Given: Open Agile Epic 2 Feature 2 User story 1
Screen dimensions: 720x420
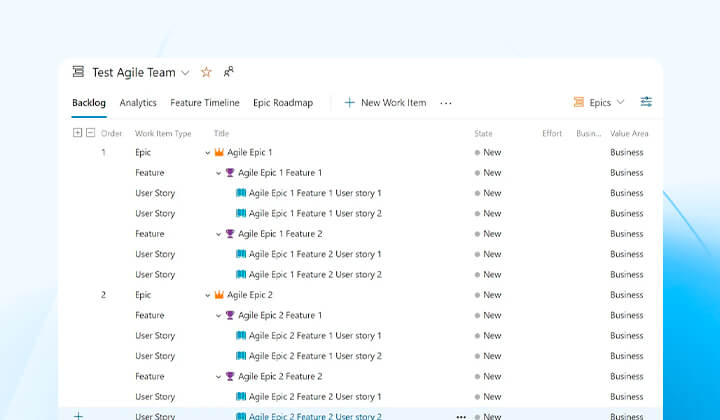Looking at the screenshot, I should pyautogui.click(x=315, y=397).
